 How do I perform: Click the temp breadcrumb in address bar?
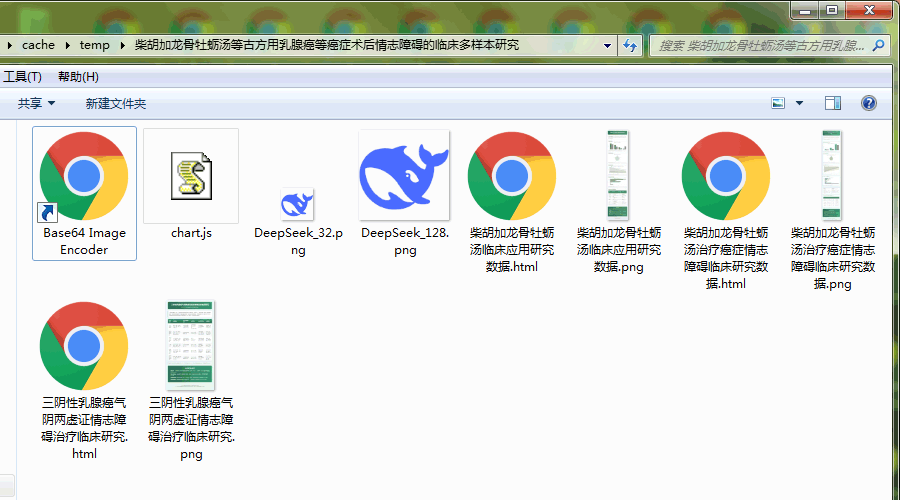pyautogui.click(x=94, y=45)
